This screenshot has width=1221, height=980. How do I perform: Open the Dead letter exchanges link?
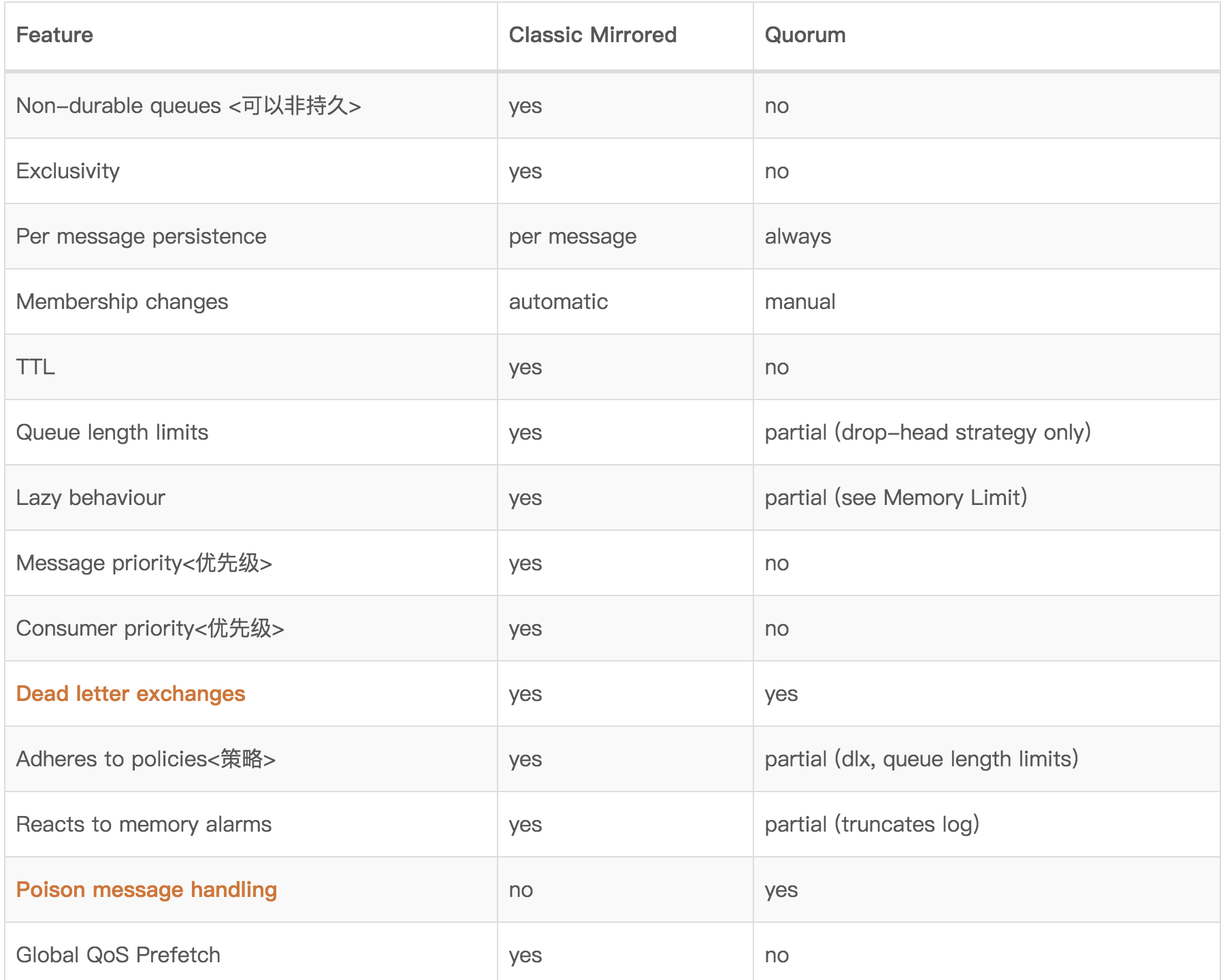pos(130,693)
